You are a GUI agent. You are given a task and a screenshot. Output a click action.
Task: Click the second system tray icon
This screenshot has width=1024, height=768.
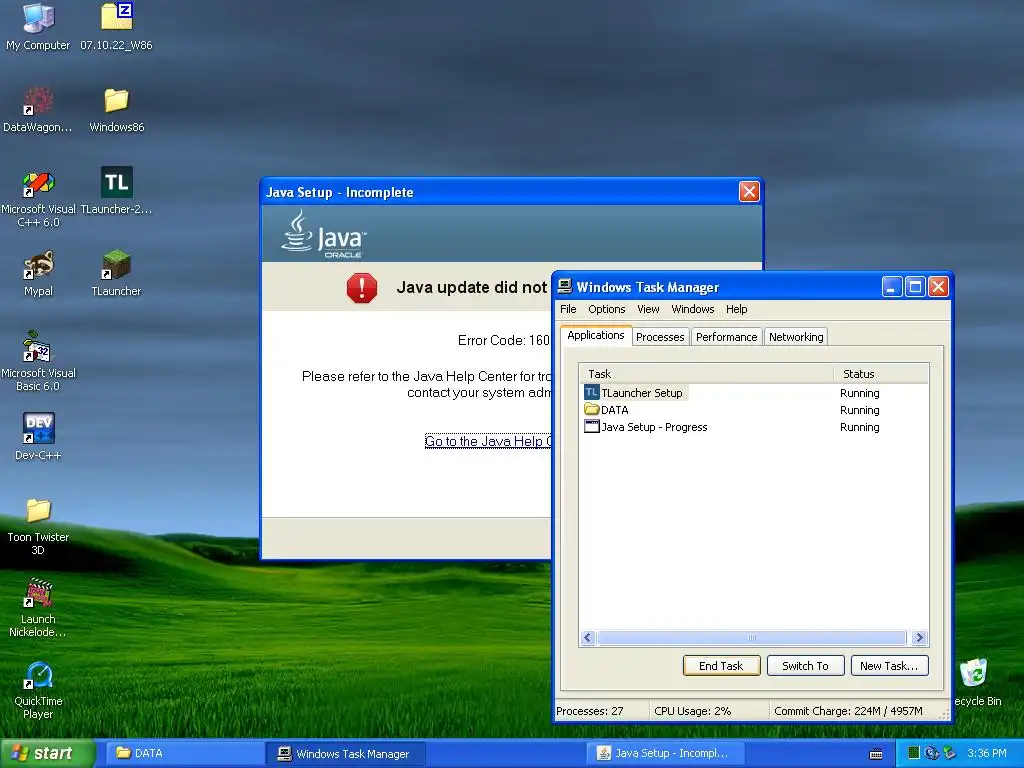(x=932, y=753)
